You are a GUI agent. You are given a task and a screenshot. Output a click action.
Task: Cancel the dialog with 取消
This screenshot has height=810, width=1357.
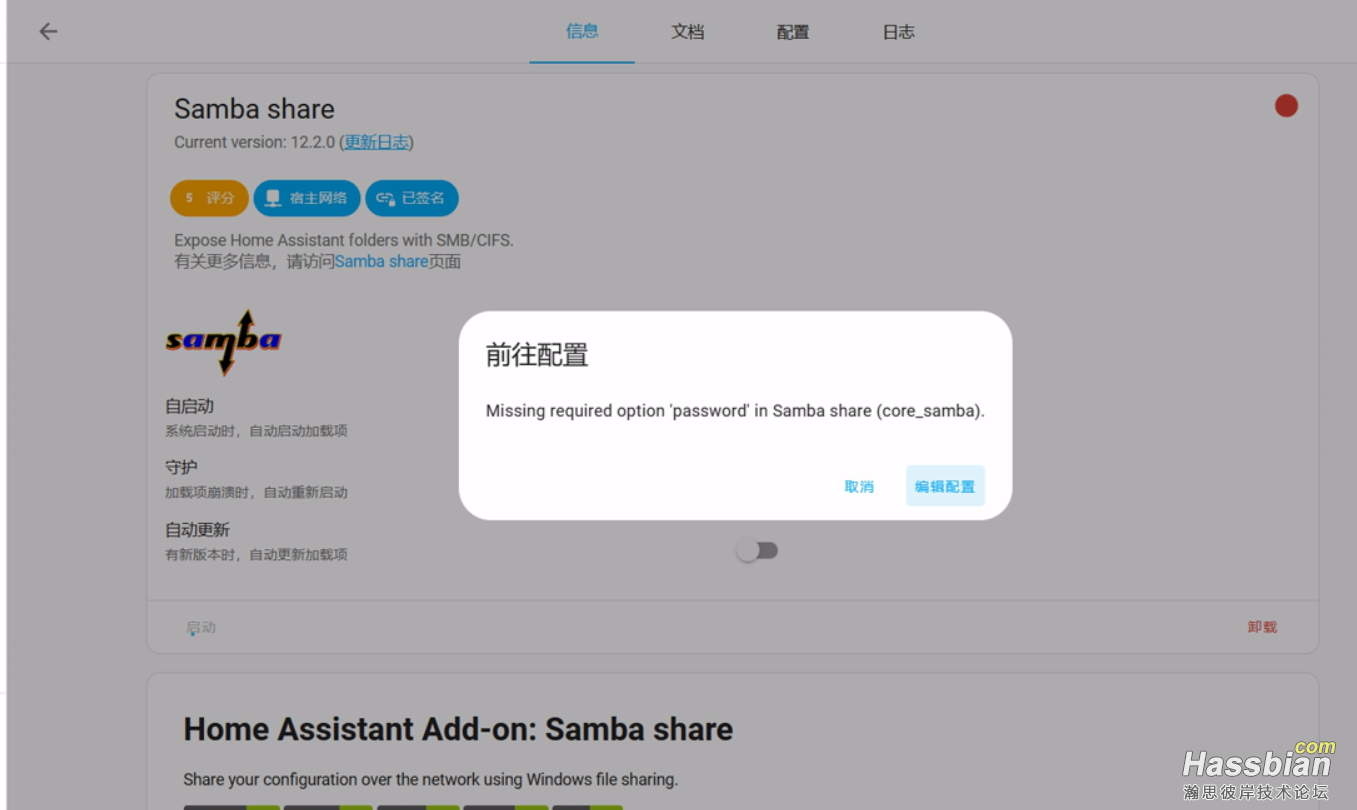[x=859, y=486]
